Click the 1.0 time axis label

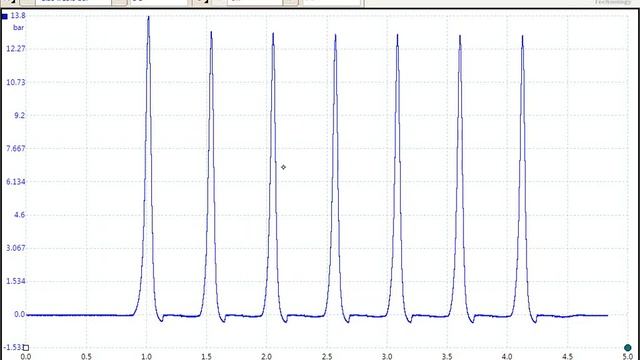click(x=147, y=357)
